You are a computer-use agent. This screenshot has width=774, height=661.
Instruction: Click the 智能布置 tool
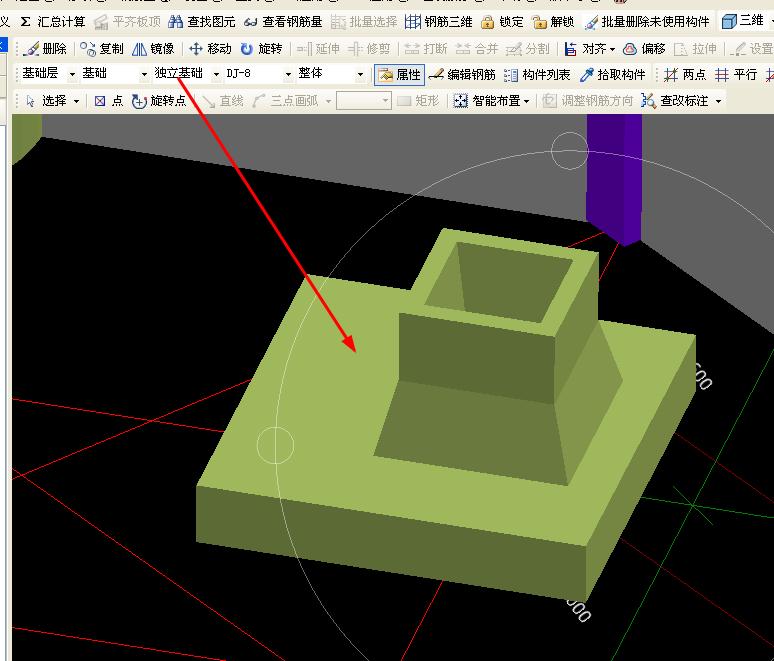488,101
